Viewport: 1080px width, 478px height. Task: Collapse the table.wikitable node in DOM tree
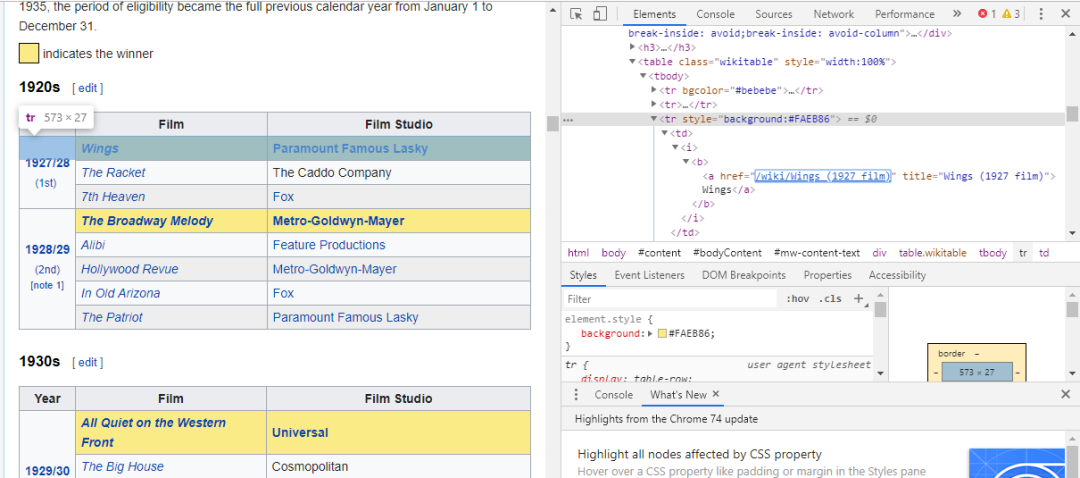[632, 61]
